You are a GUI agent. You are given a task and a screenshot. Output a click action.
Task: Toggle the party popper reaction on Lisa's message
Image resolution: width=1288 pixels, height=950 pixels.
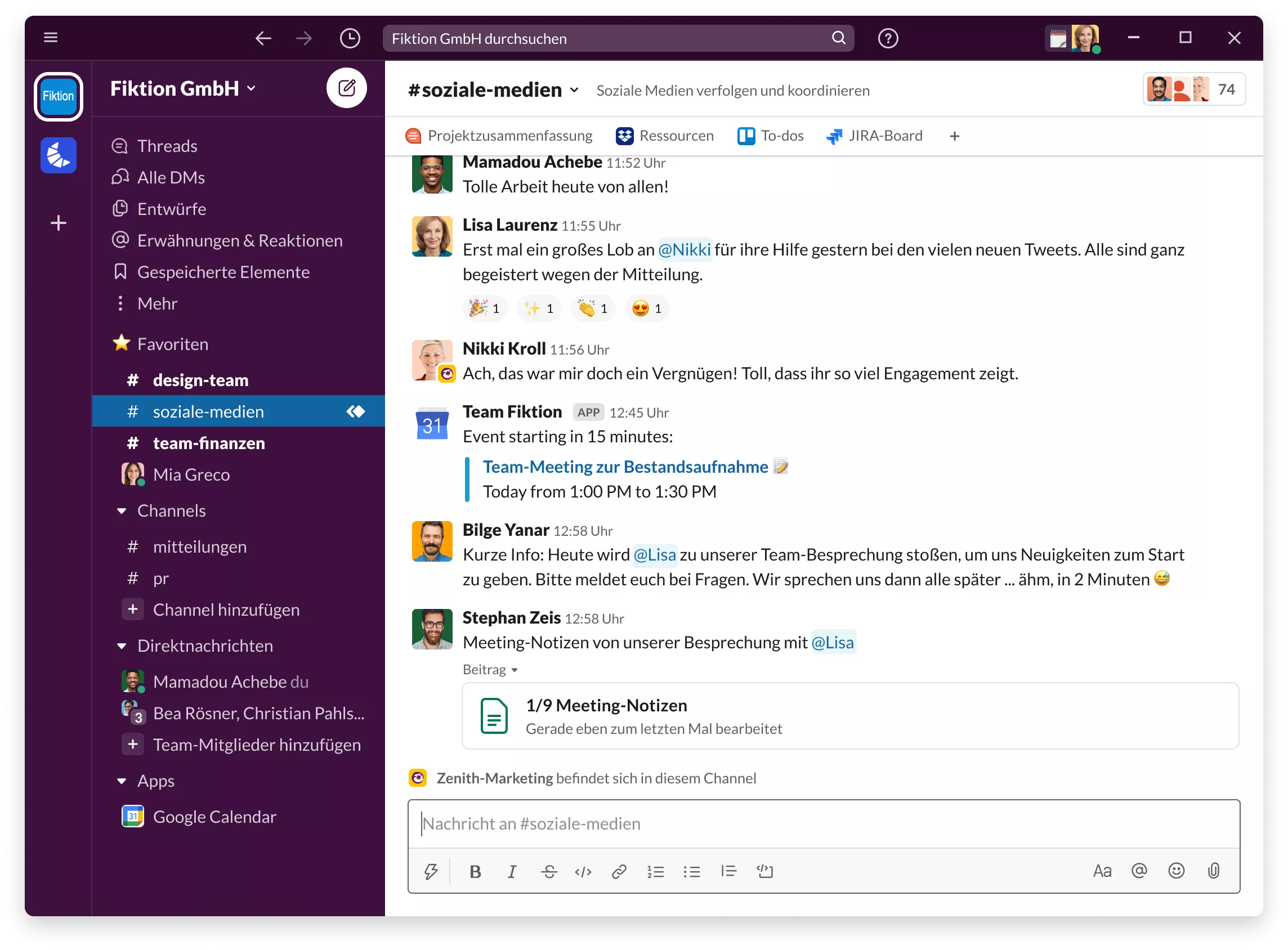pos(485,308)
